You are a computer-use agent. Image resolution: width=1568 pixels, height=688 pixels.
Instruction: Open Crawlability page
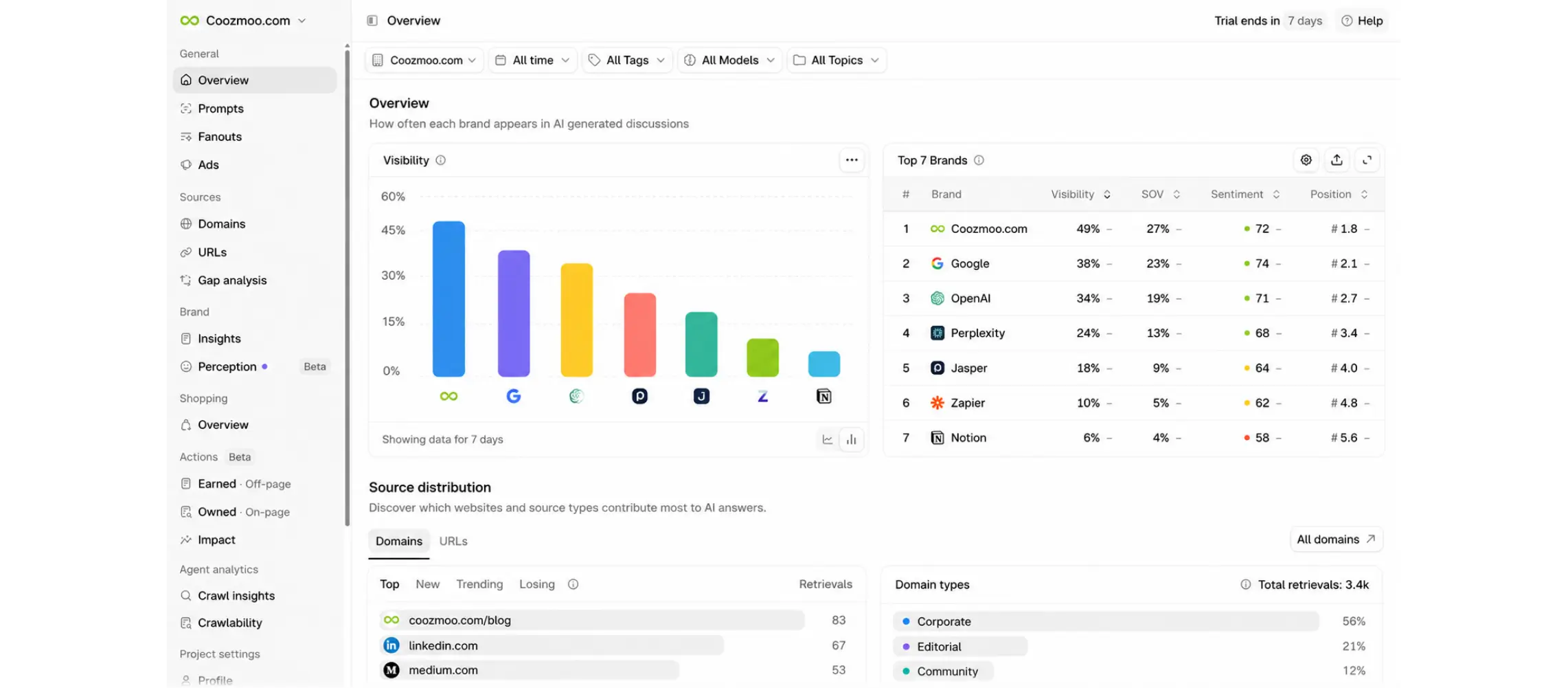click(255, 623)
